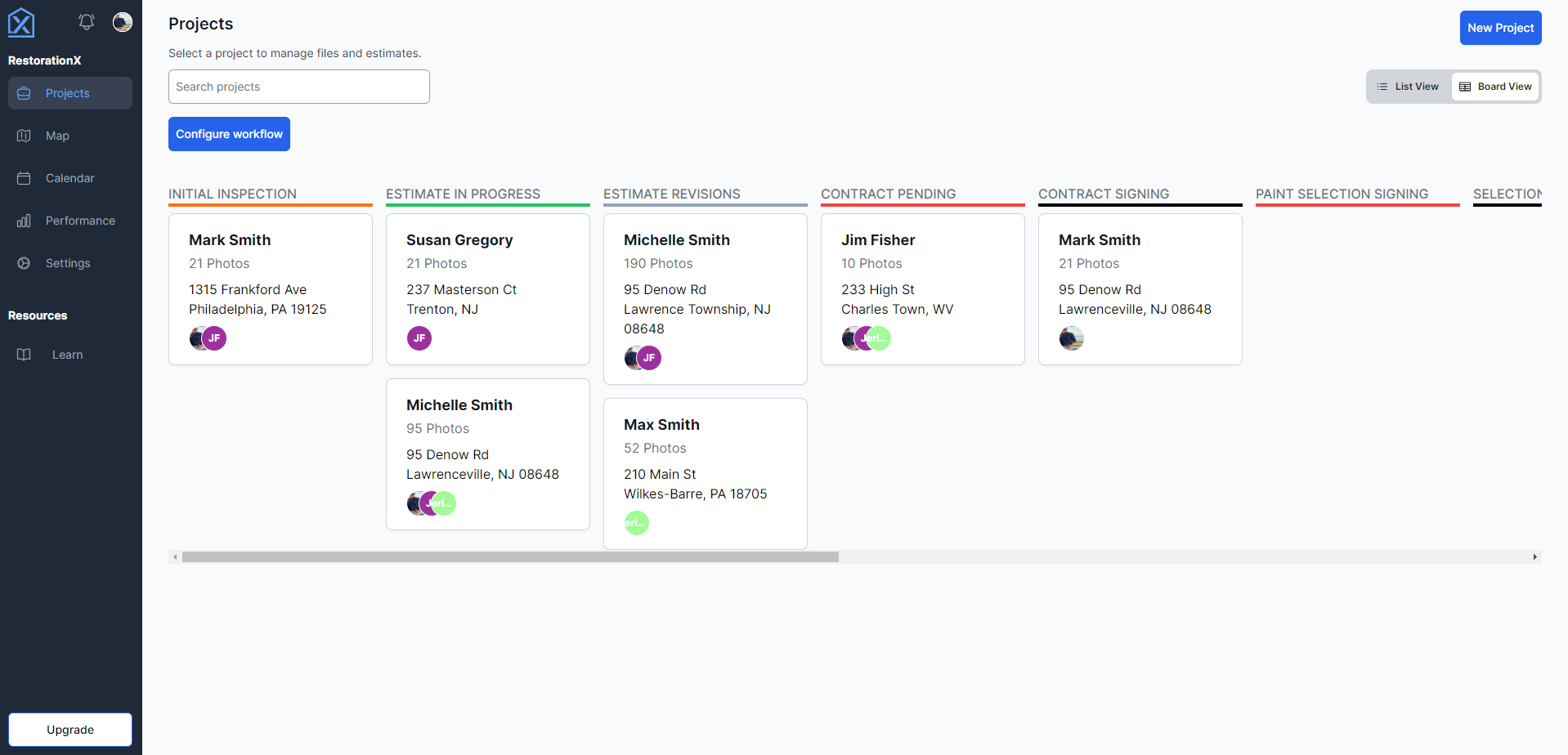The height and width of the screenshot is (755, 1568).
Task: Click the JF avatar on Susan Gregory card
Action: tap(419, 338)
